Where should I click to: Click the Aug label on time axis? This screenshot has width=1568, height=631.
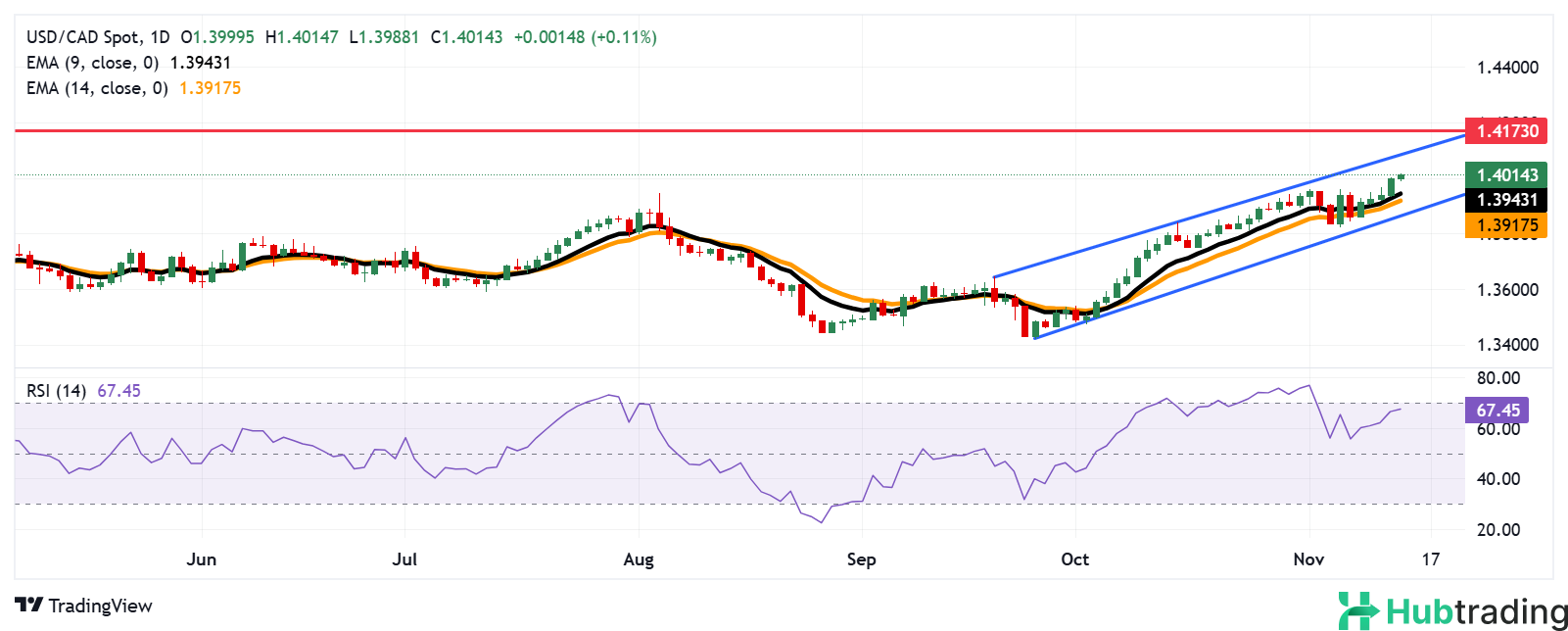click(x=639, y=559)
